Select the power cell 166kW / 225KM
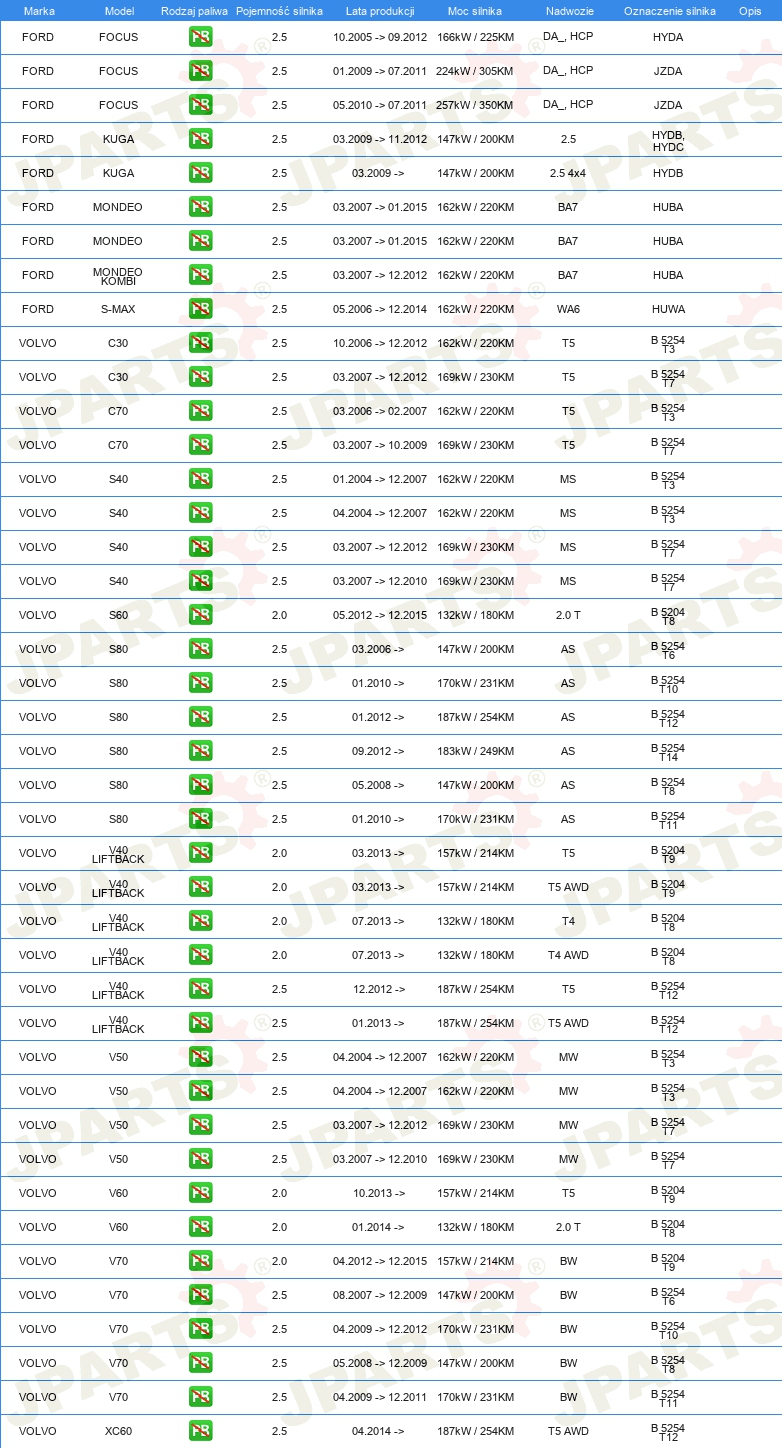Viewport: 782px width, 1448px height. (475, 37)
